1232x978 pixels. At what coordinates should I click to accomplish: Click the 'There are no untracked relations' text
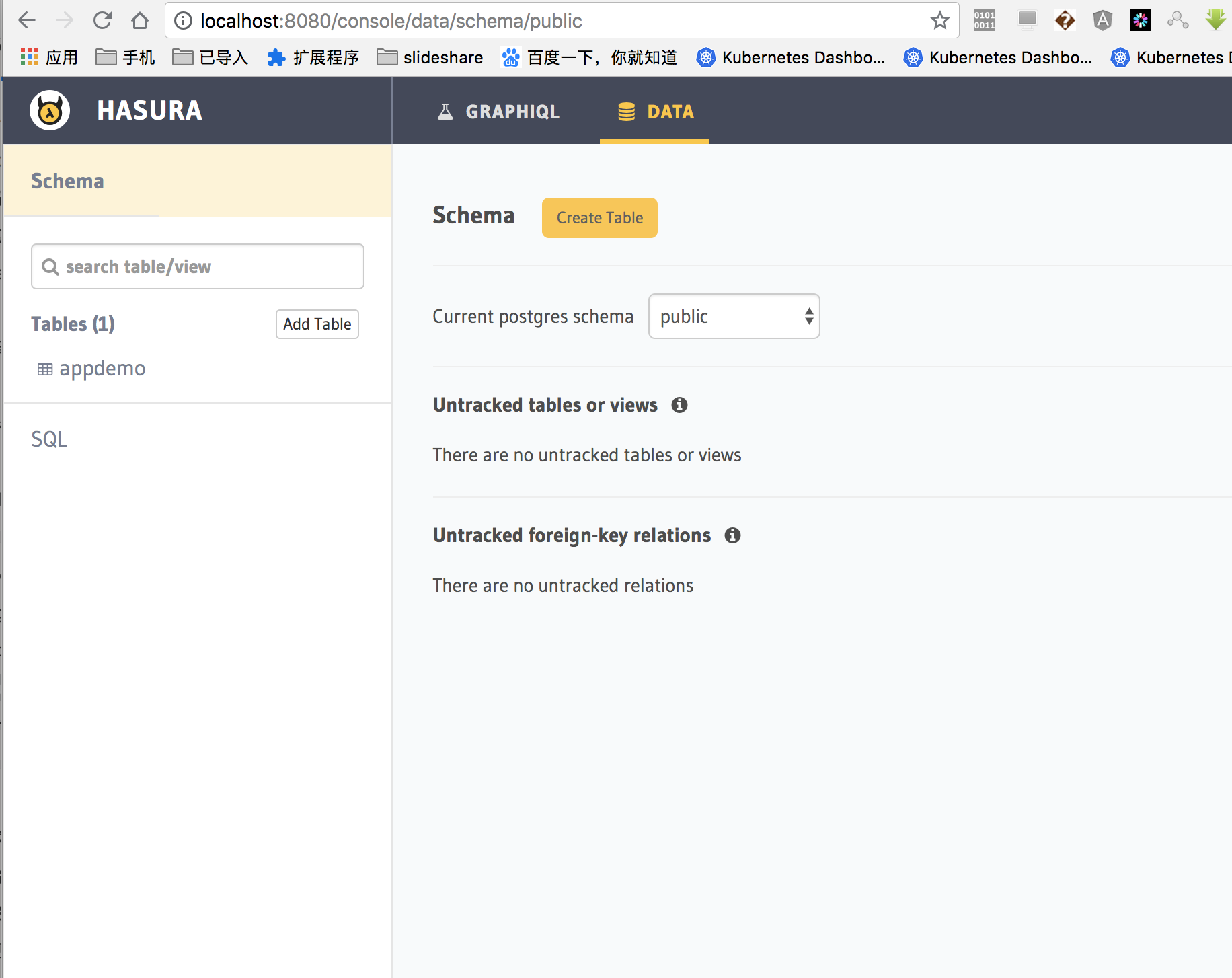[x=563, y=586]
